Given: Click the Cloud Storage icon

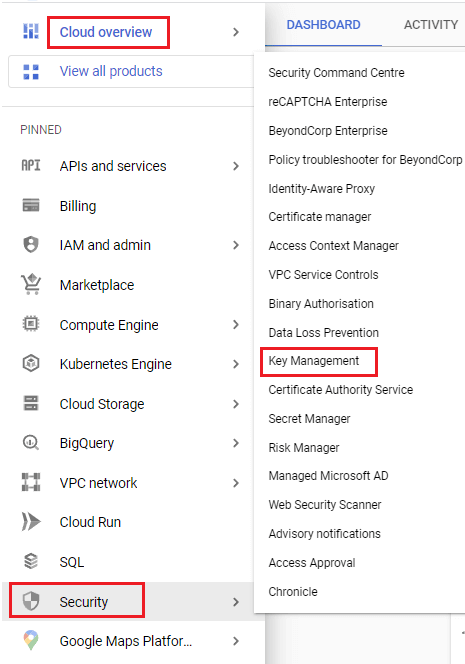Looking at the screenshot, I should coord(31,403).
